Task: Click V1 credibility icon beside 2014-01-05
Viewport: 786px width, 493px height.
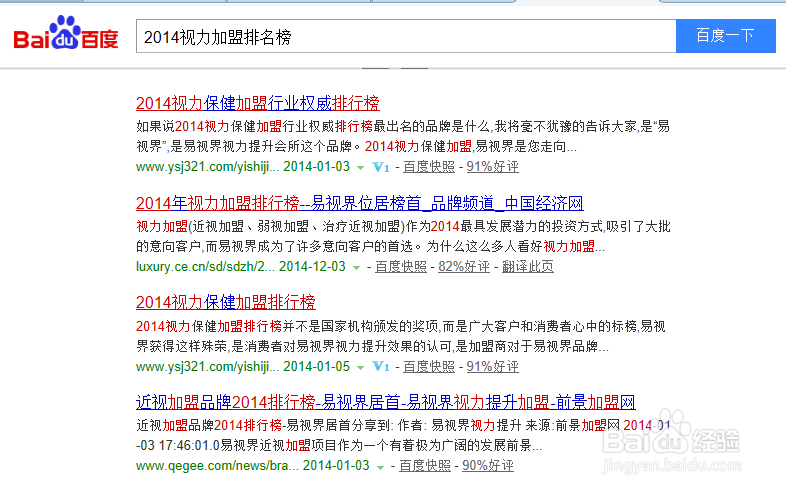Action: (x=380, y=367)
